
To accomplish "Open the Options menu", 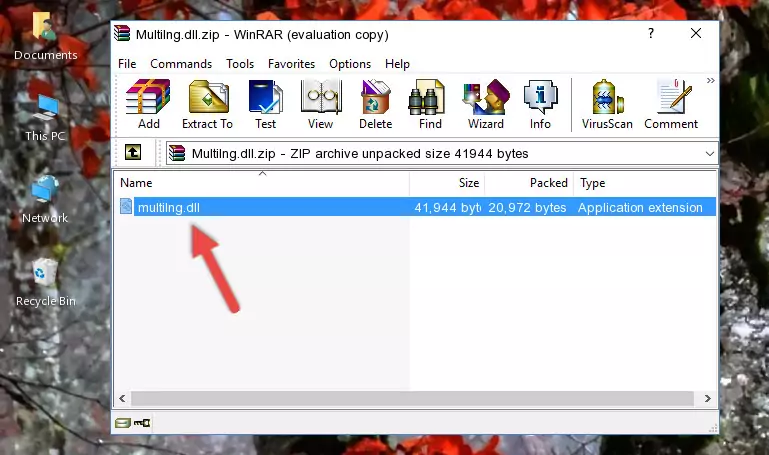I will (350, 64).
